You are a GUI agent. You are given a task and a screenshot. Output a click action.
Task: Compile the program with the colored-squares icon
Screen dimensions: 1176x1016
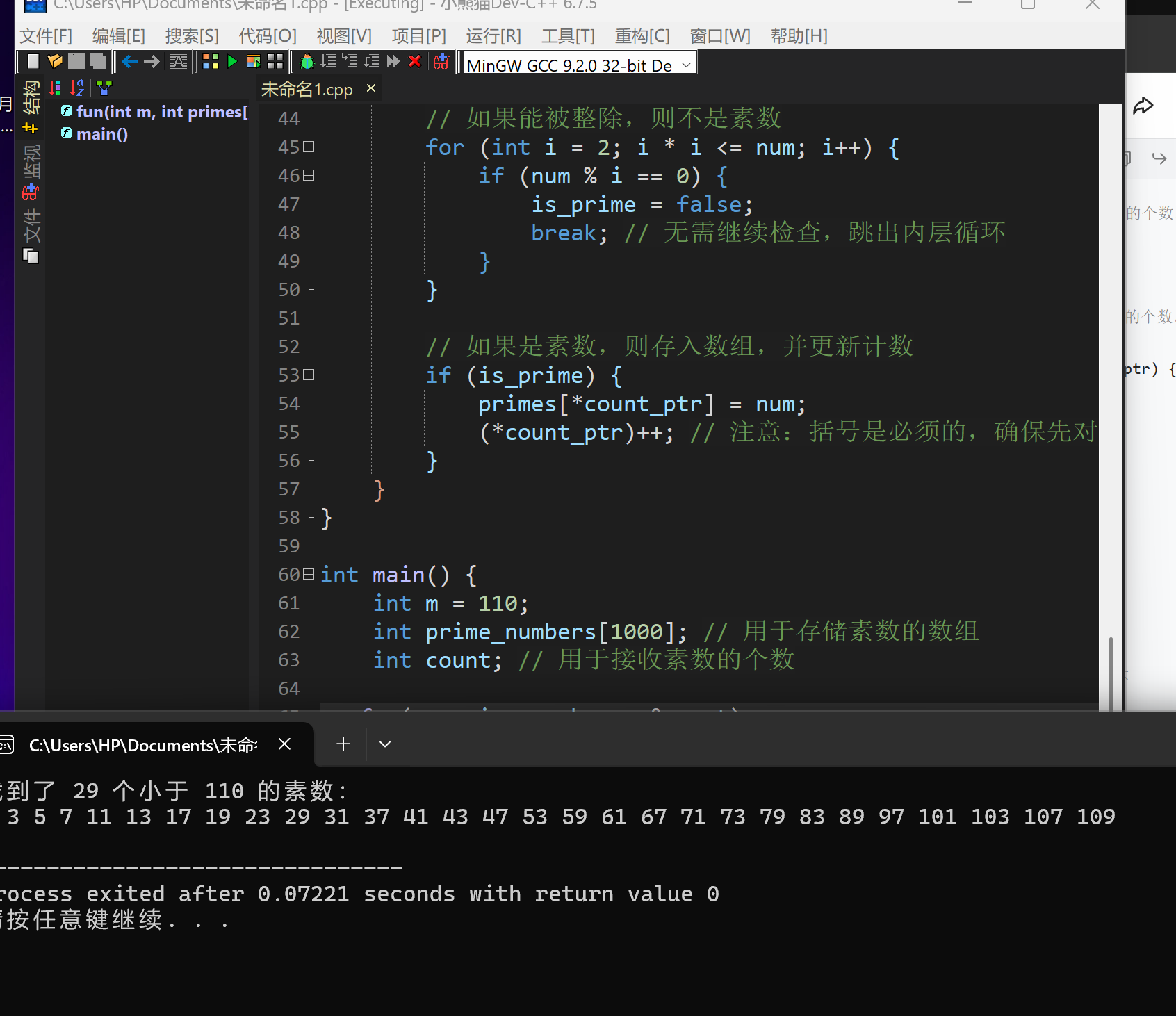211,62
